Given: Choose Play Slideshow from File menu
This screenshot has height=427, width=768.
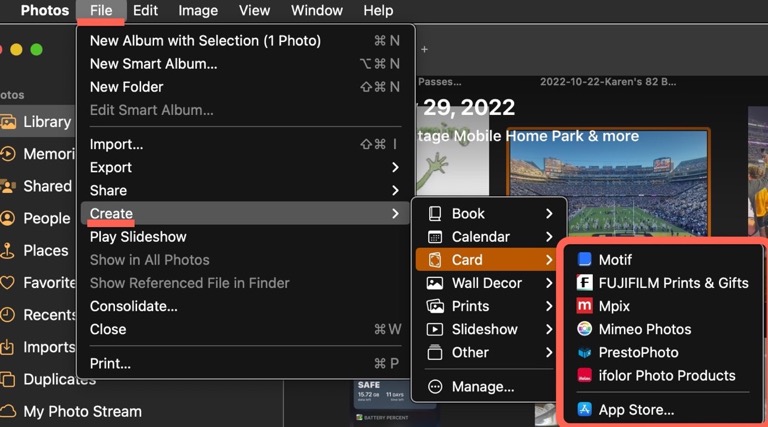Looking at the screenshot, I should pyautogui.click(x=138, y=237).
